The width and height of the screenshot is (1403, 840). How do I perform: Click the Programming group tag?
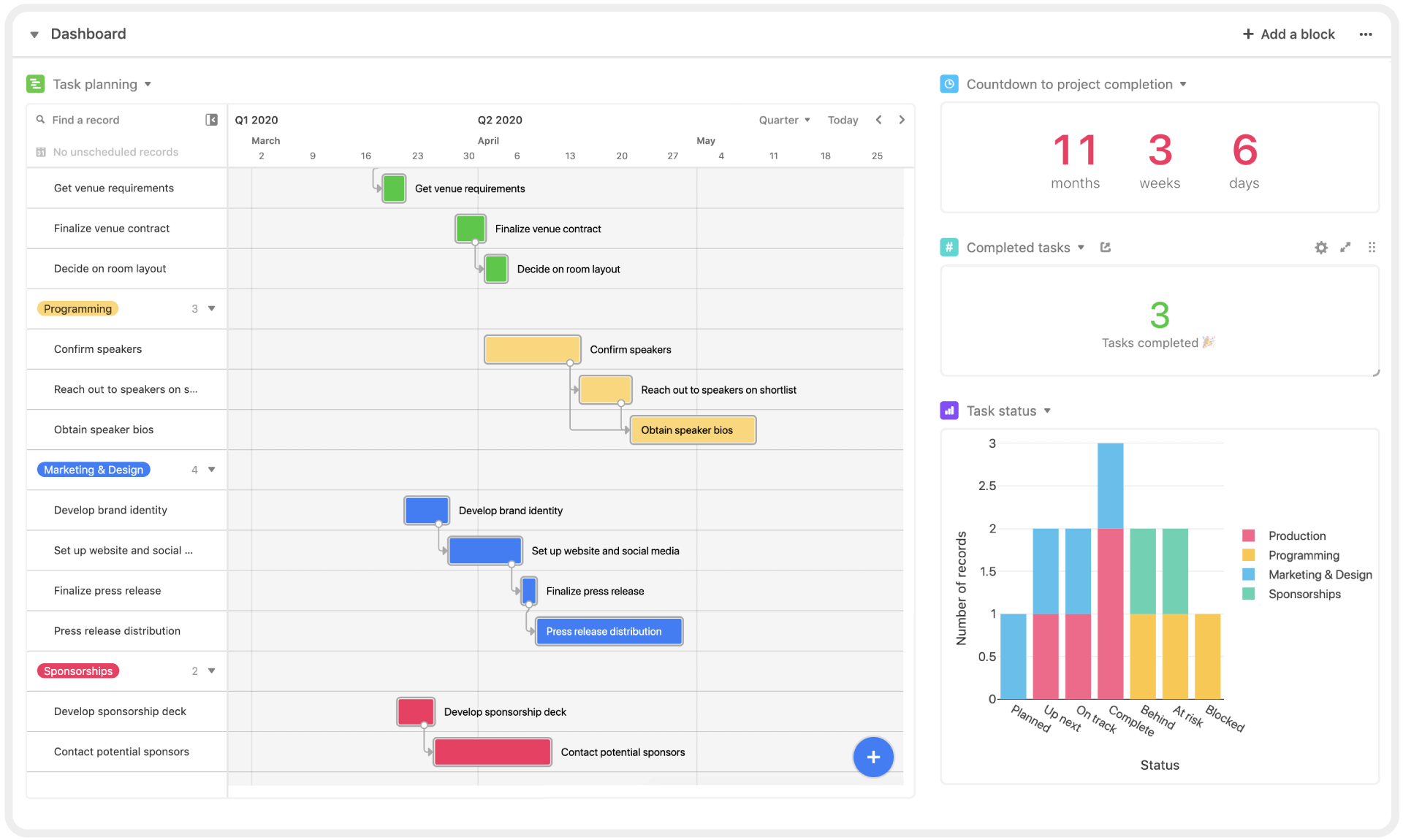(77, 308)
